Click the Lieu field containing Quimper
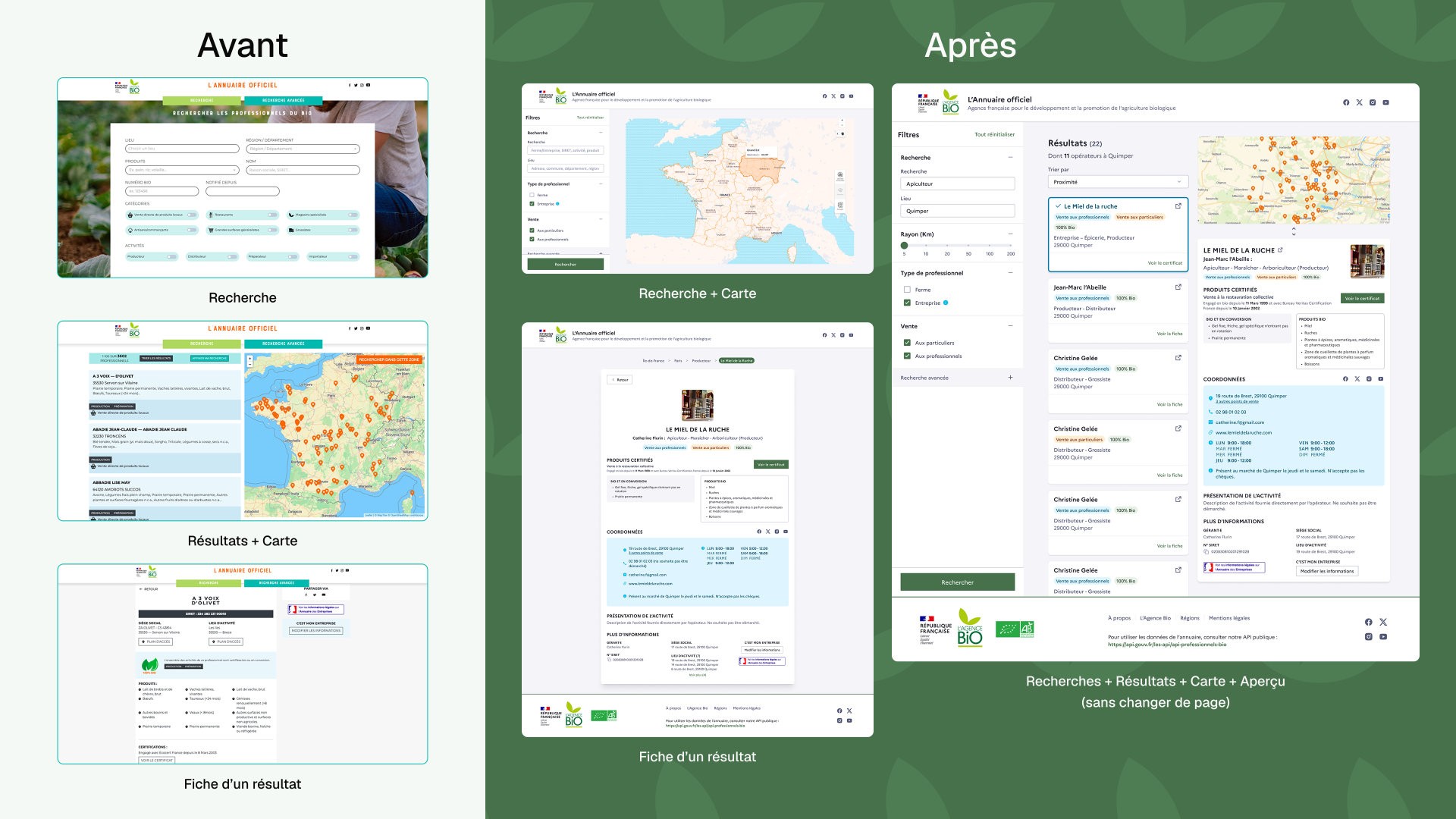1456x819 pixels. pyautogui.click(x=958, y=211)
